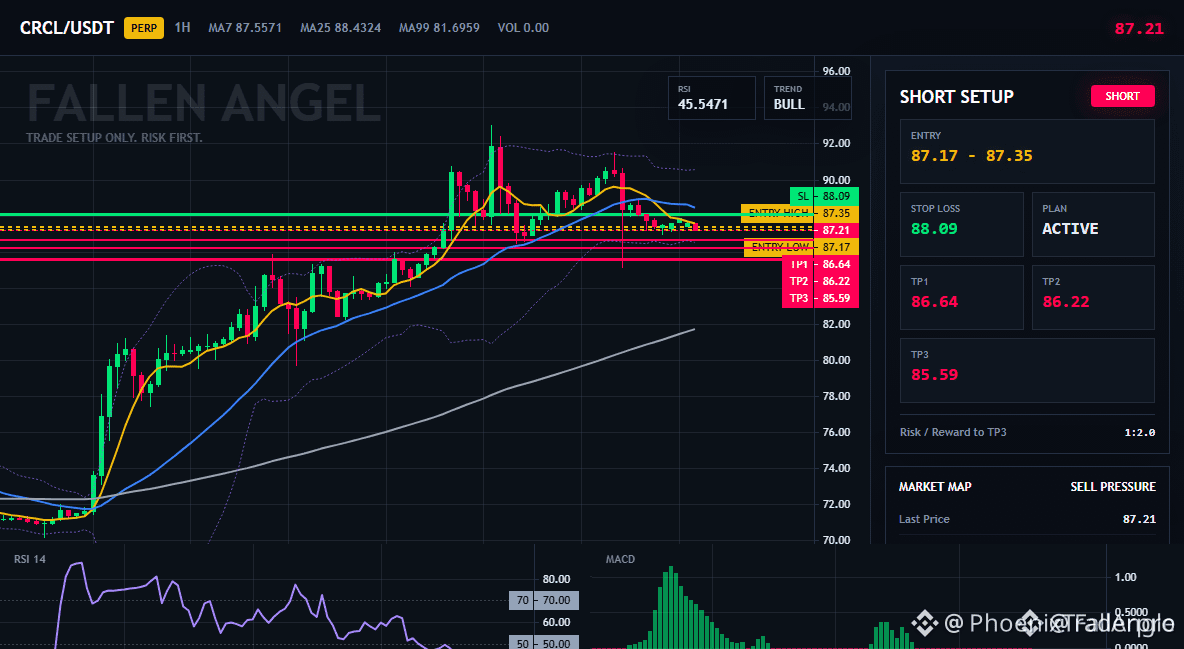Viewport: 1184px width, 649px height.
Task: Click the red 87.21 current price tag
Action: [836, 230]
